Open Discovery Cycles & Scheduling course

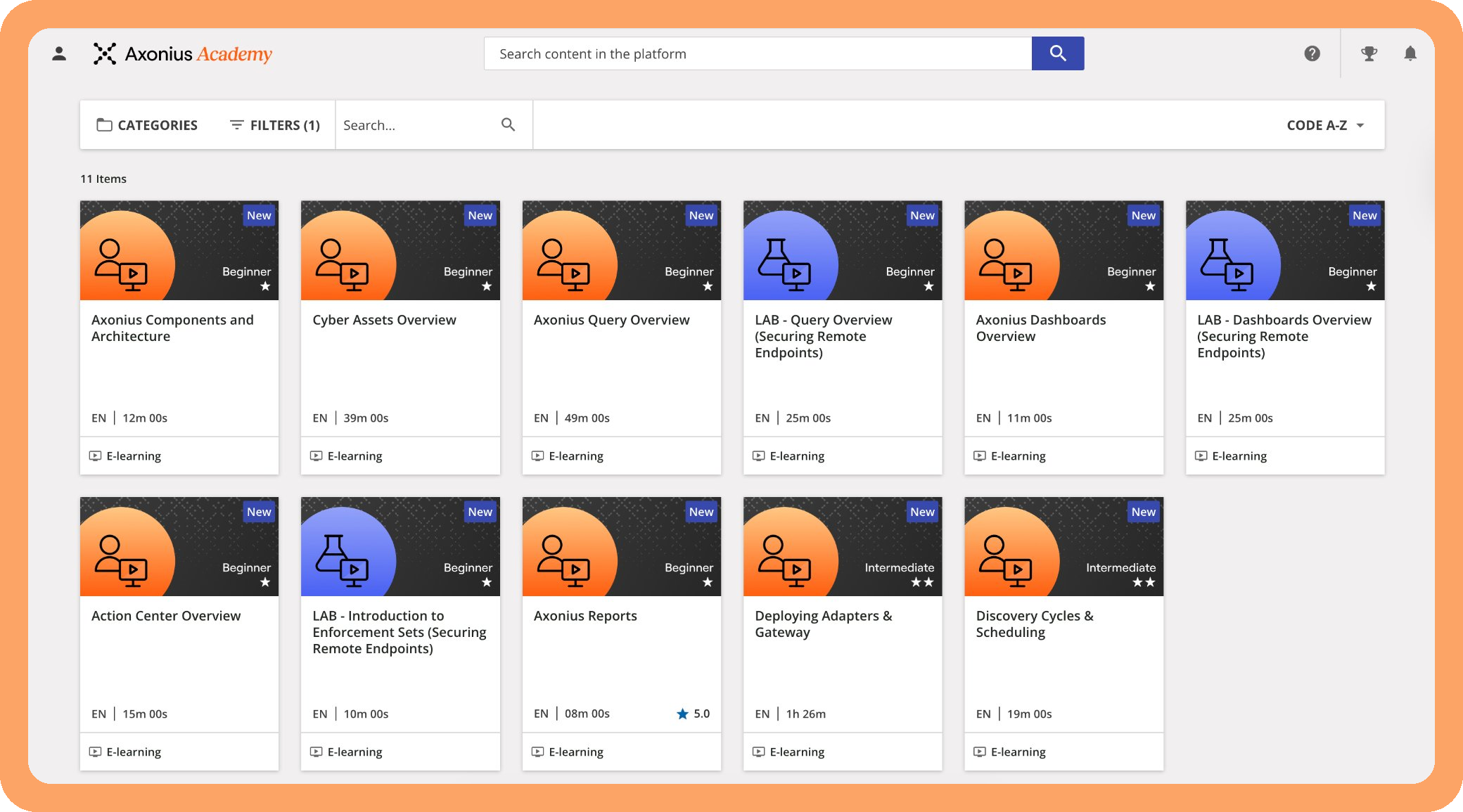(1034, 624)
